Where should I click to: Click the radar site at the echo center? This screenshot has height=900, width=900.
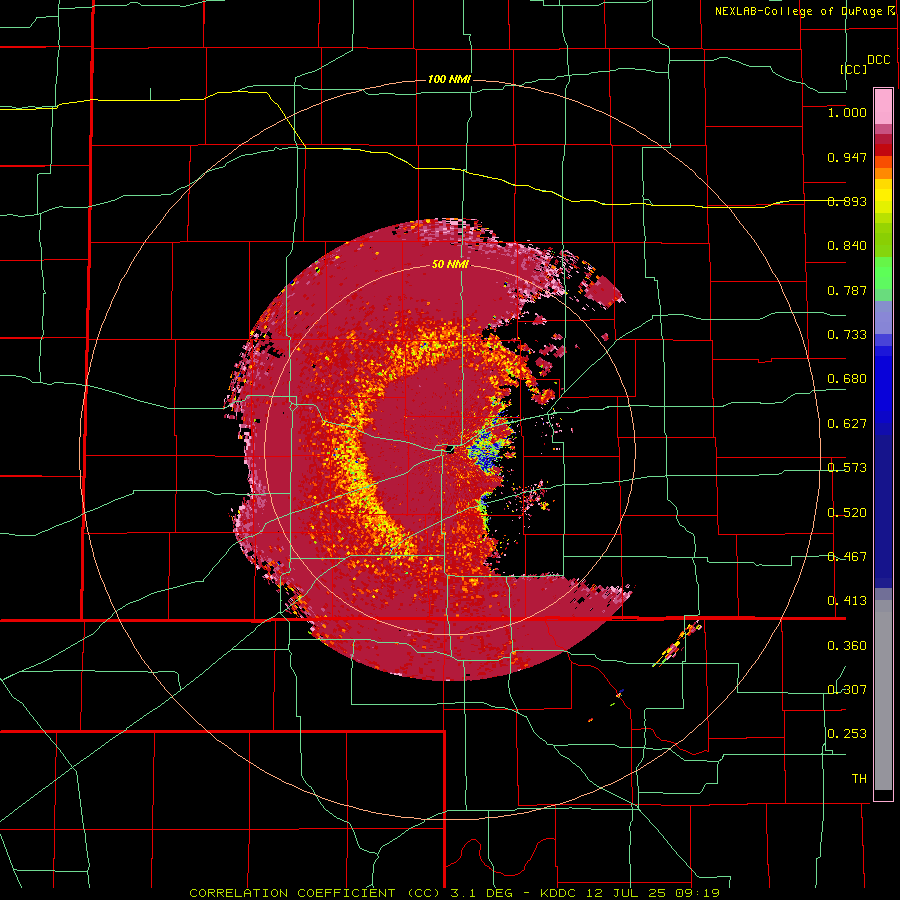(450, 449)
